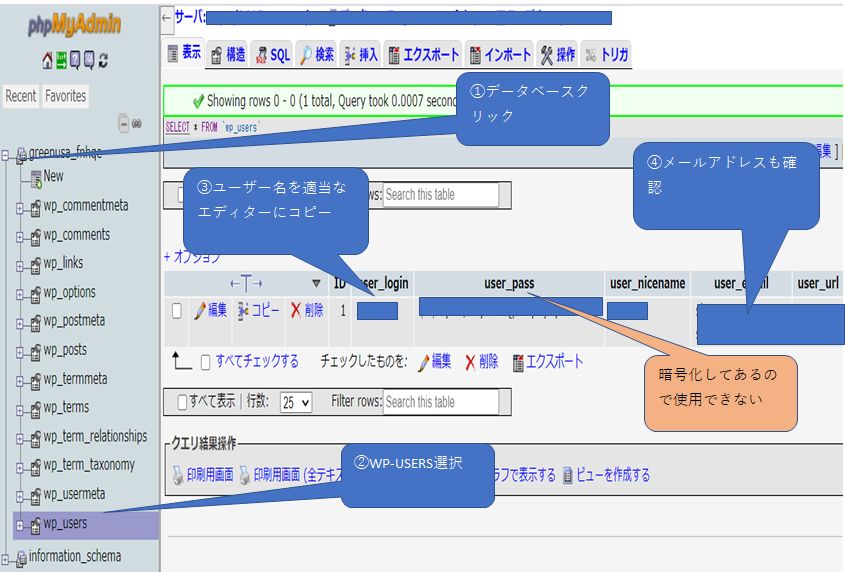845x572 pixels.
Task: Click the export icon below the table
Action: [x=518, y=362]
